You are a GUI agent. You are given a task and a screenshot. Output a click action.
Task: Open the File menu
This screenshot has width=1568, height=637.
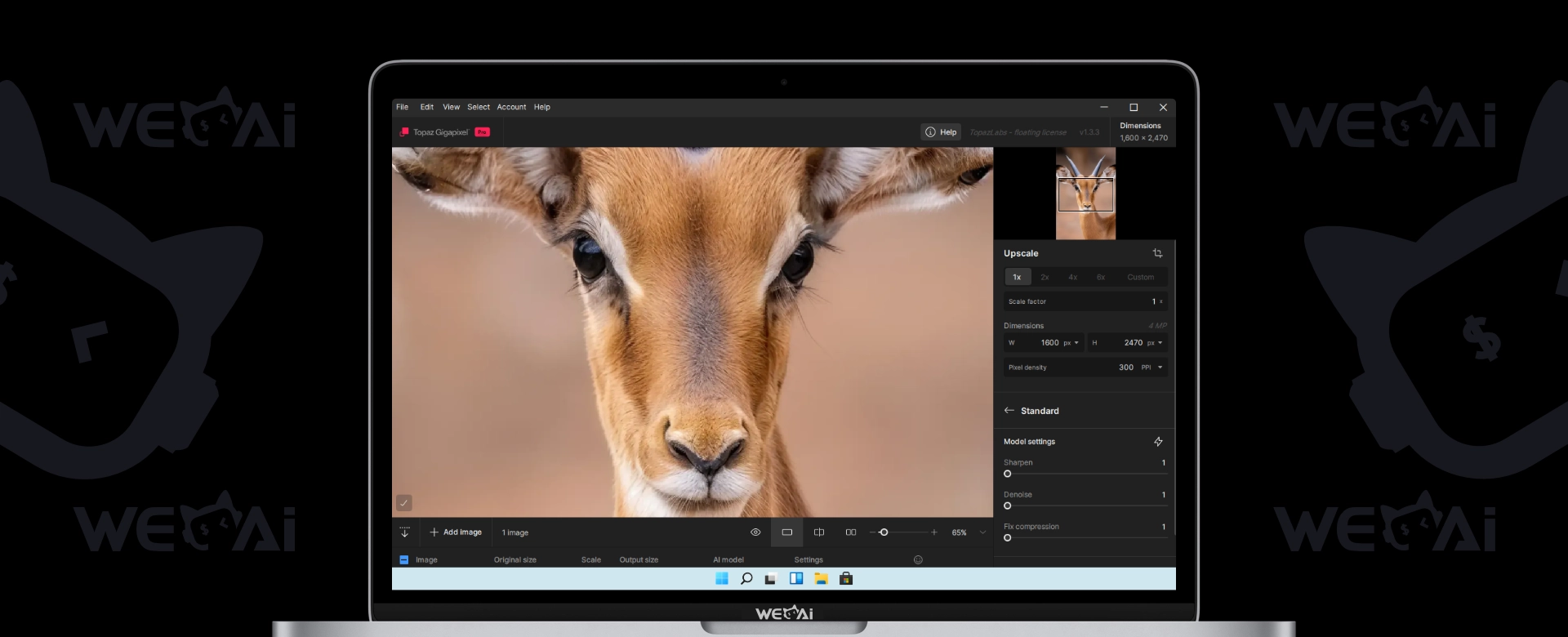click(x=403, y=107)
